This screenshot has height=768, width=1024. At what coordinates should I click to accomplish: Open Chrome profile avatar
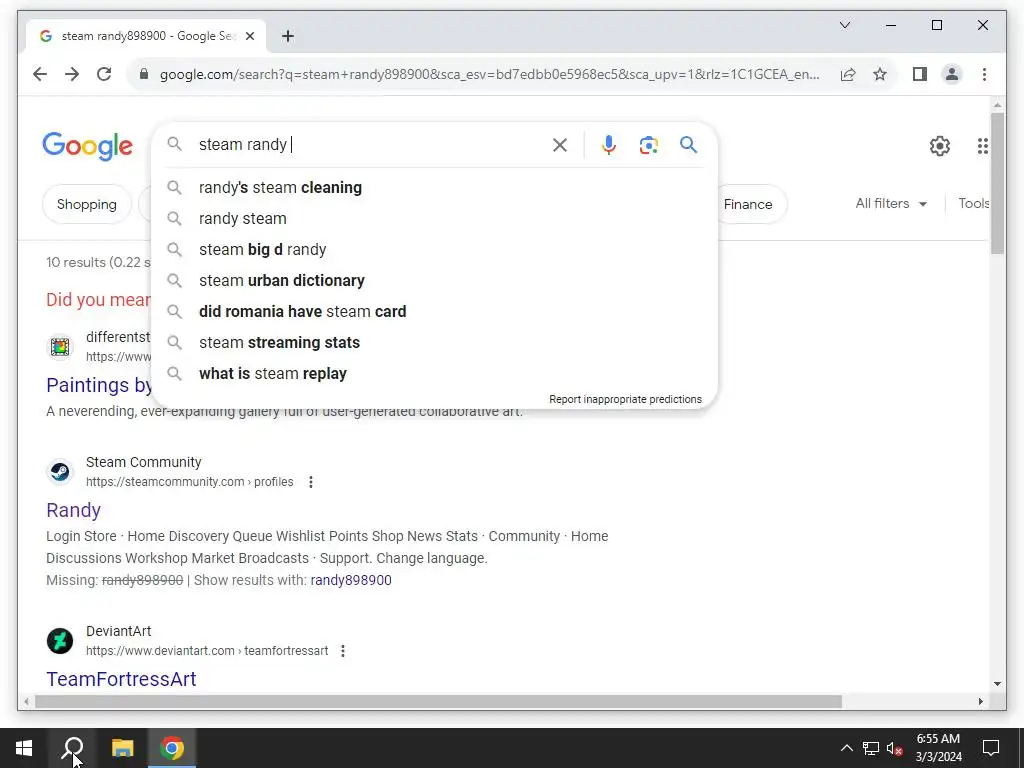[x=952, y=74]
